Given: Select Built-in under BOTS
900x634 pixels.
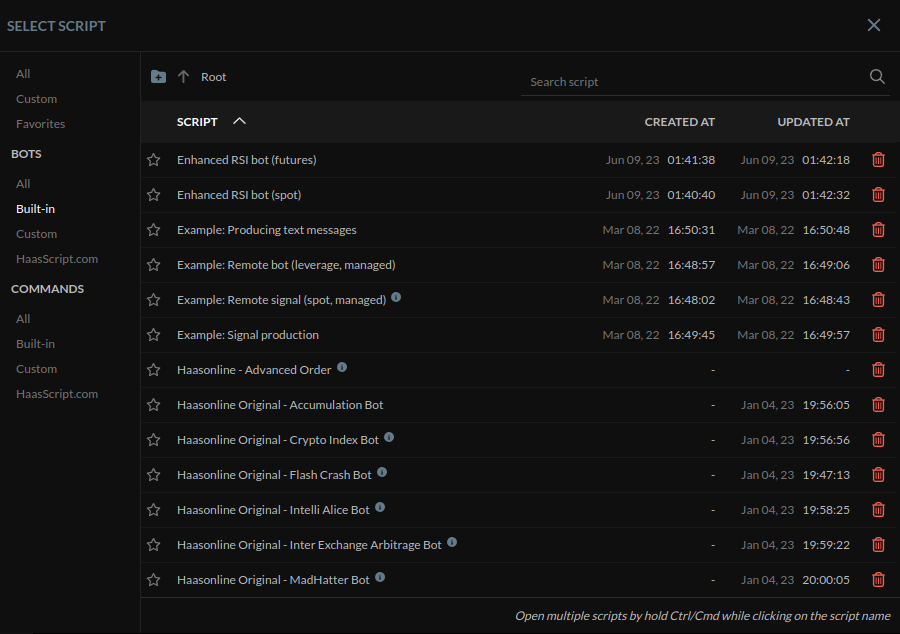Looking at the screenshot, I should pos(36,208).
